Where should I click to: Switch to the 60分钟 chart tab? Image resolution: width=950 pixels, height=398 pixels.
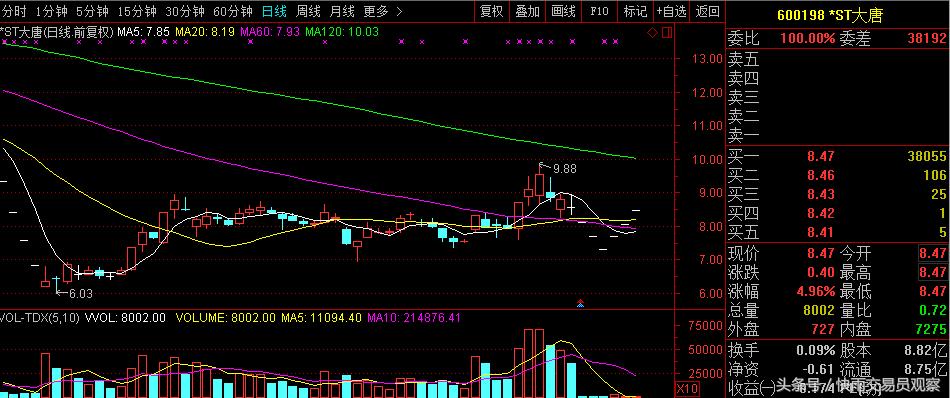click(233, 11)
